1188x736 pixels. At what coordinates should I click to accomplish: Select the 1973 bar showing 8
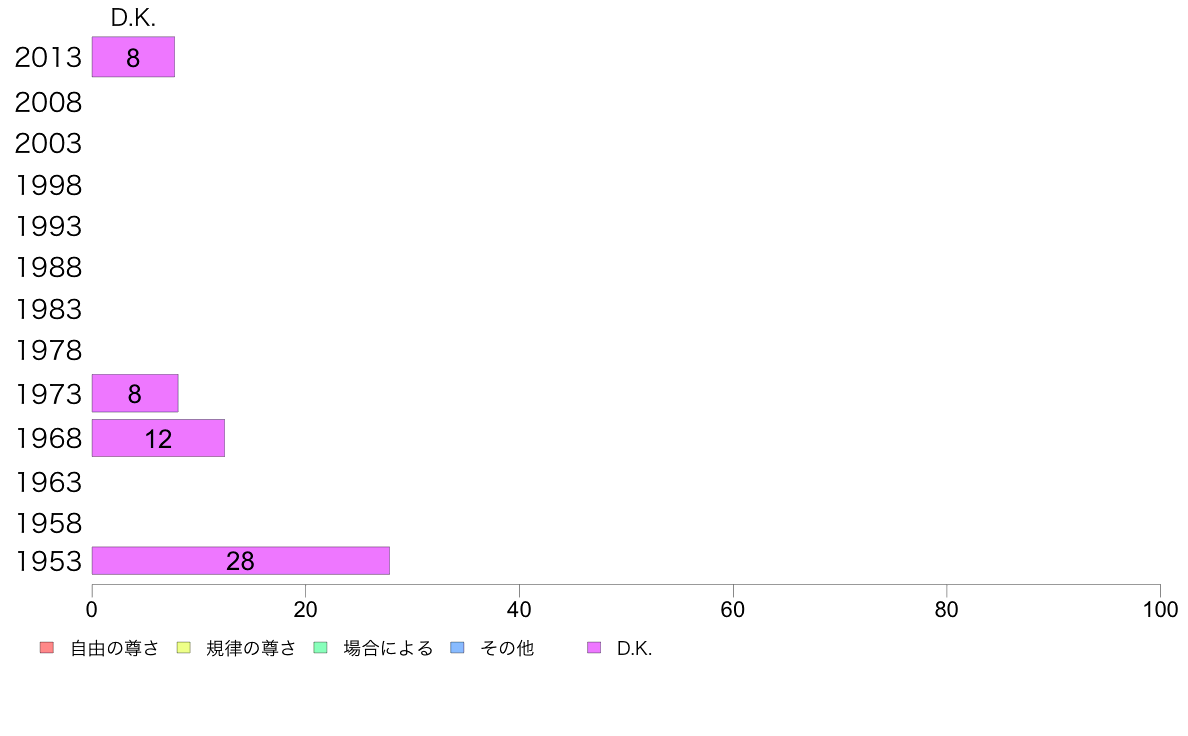pyautogui.click(x=135, y=393)
